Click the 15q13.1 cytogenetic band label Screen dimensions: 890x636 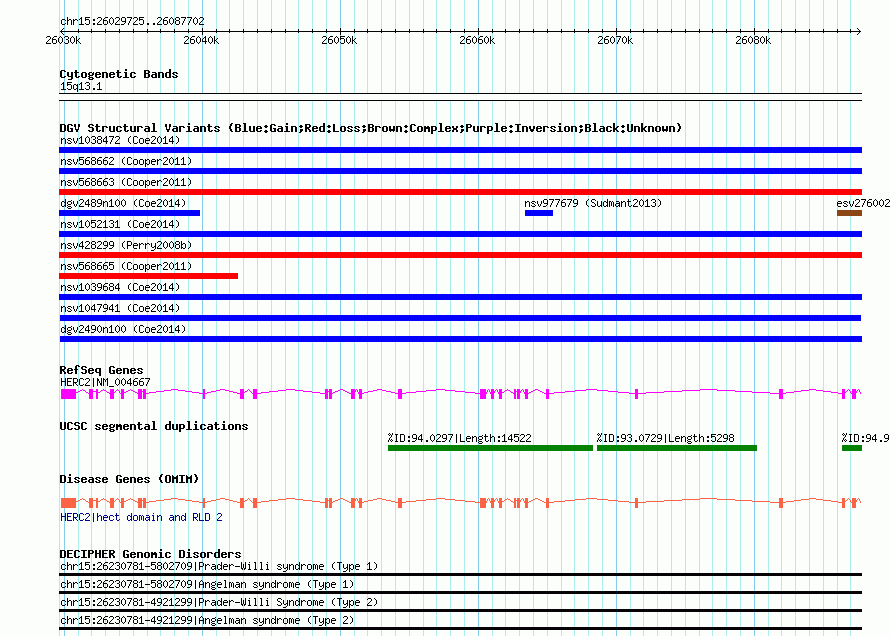[x=81, y=86]
